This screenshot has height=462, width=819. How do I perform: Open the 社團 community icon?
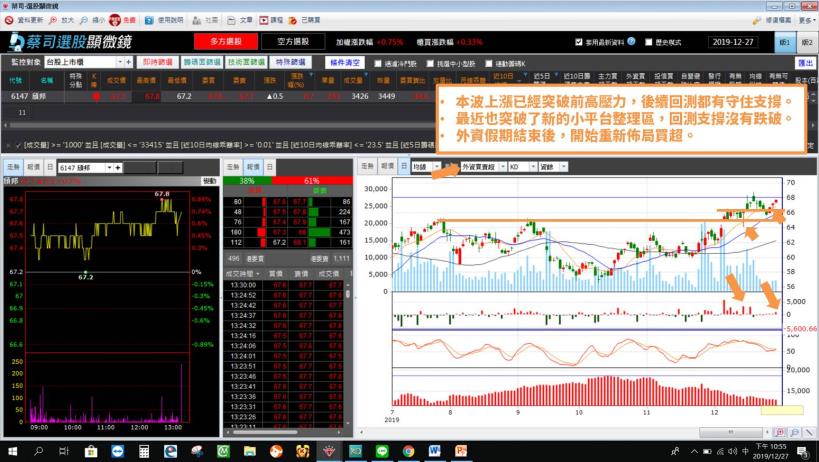pos(196,20)
